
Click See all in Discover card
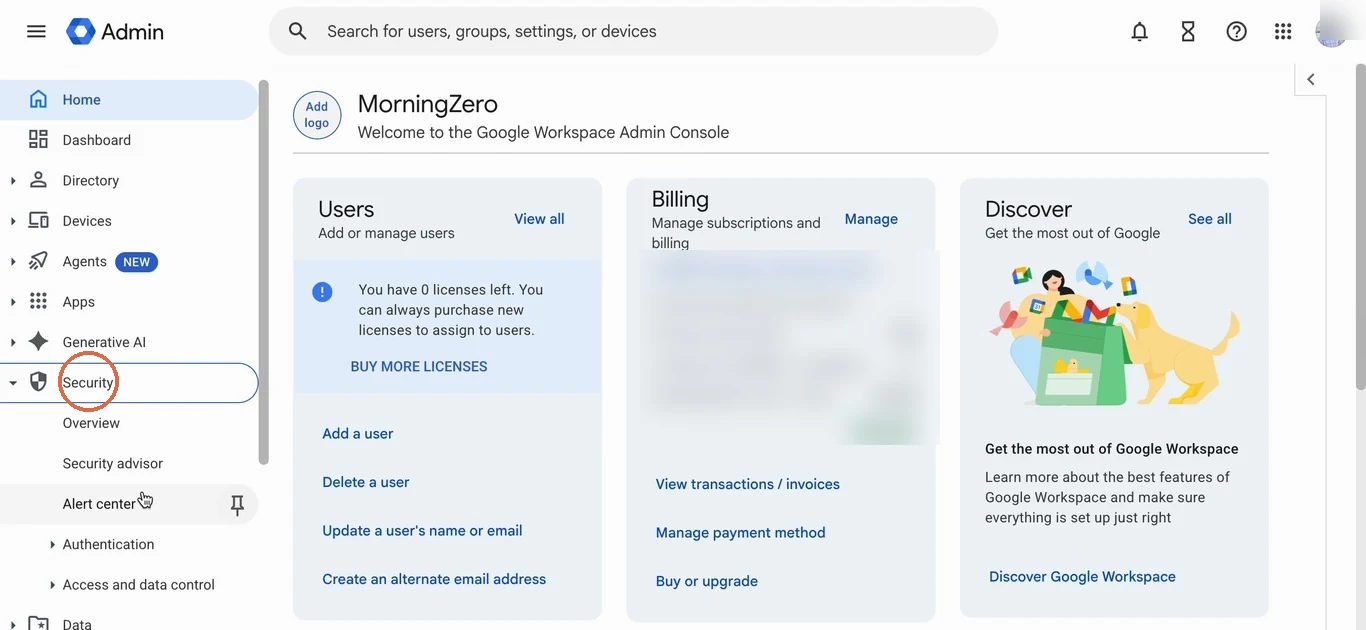1209,219
